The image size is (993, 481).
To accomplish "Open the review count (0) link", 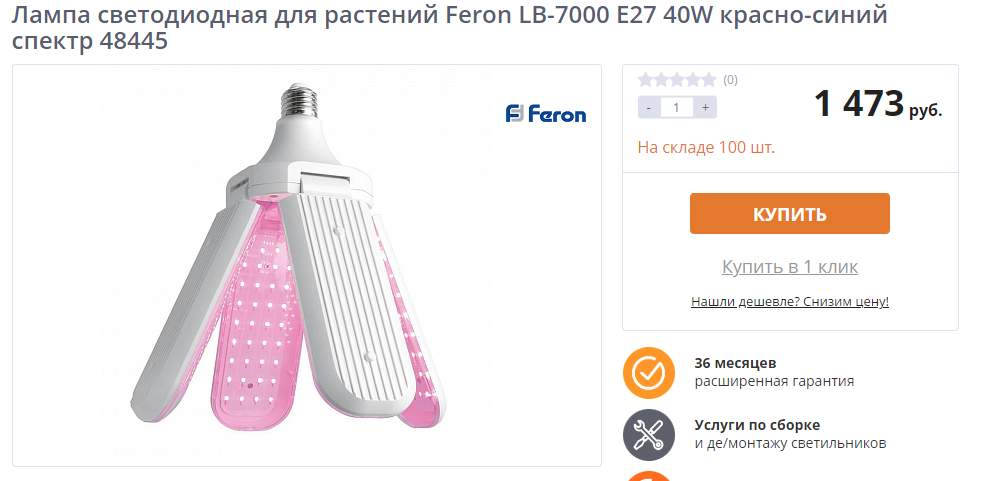I will pos(730,80).
